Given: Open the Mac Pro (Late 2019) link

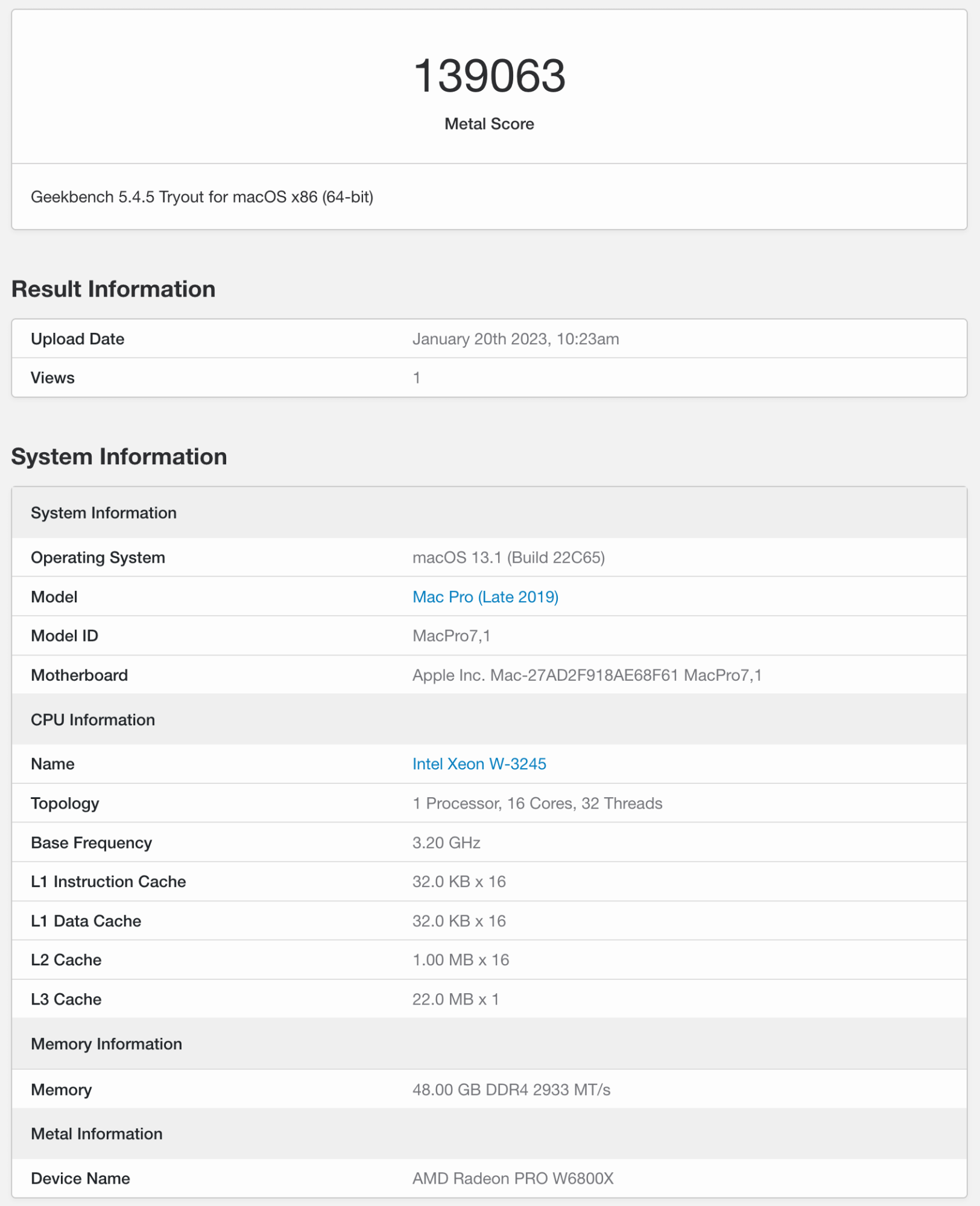Looking at the screenshot, I should 485,597.
